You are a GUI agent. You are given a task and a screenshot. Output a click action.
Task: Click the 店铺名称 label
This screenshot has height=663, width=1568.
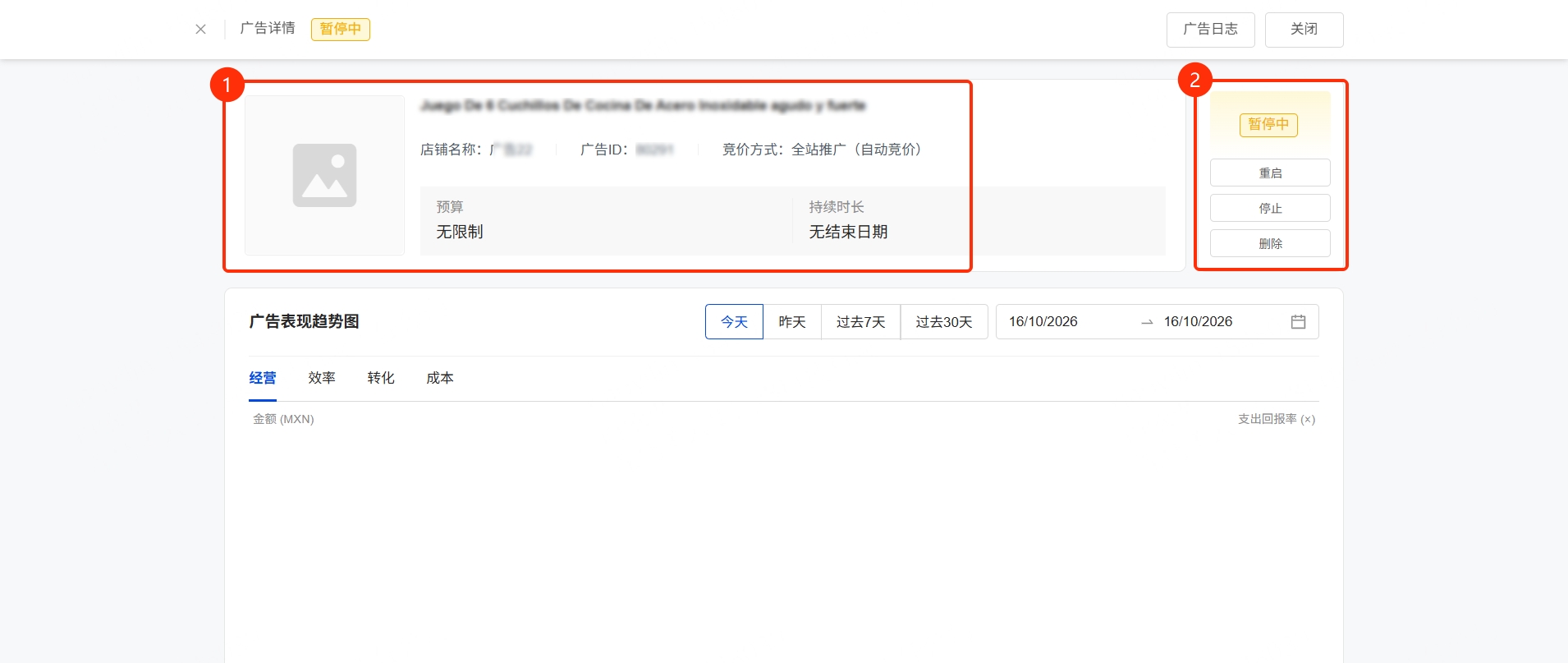(x=451, y=150)
